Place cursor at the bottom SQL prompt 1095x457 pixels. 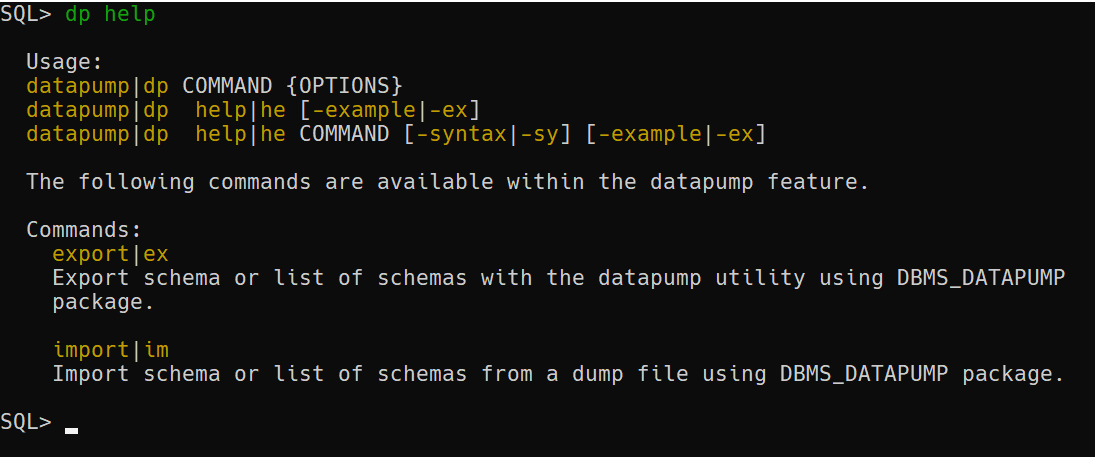click(71, 424)
